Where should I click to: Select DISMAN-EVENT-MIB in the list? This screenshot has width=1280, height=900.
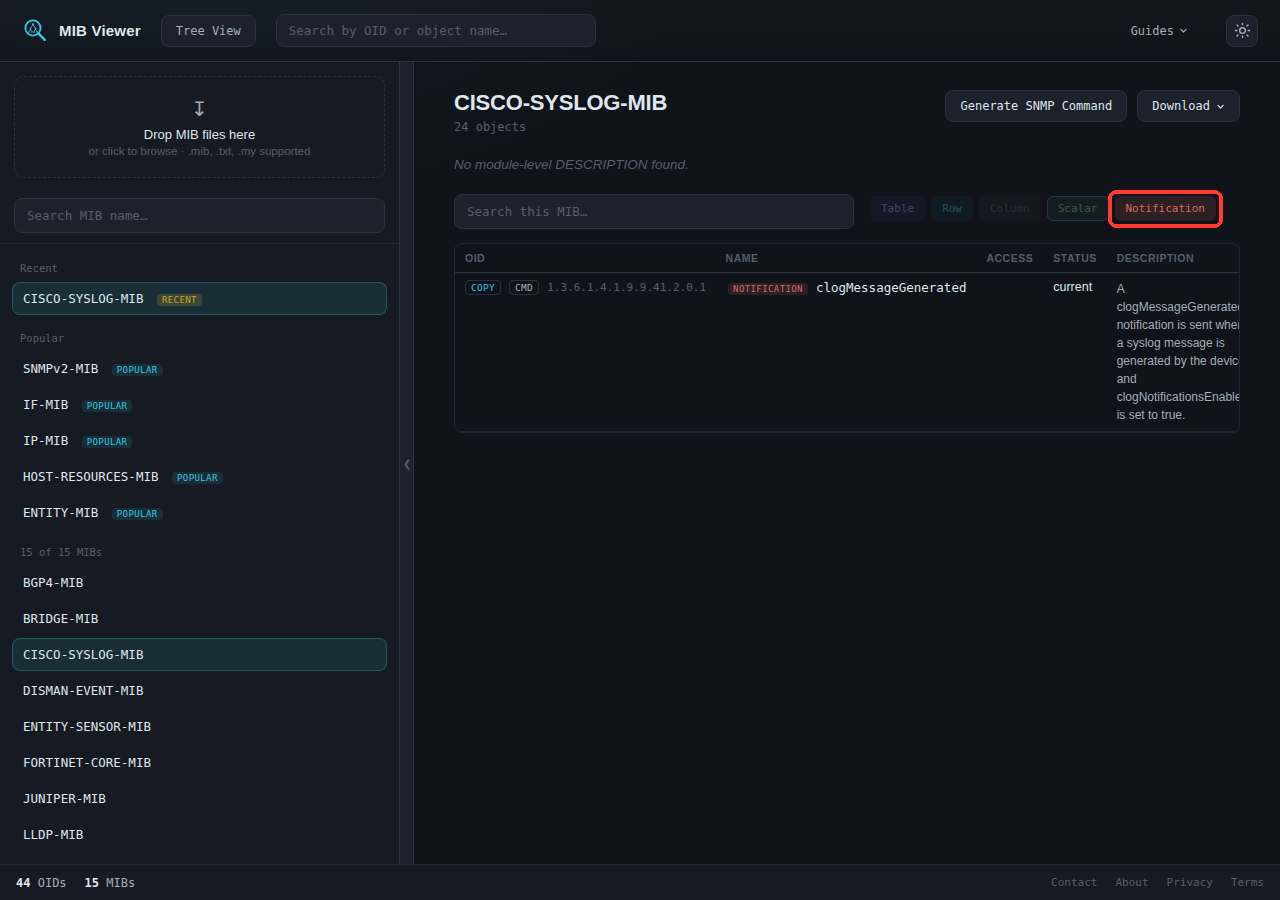pyautogui.click(x=199, y=691)
